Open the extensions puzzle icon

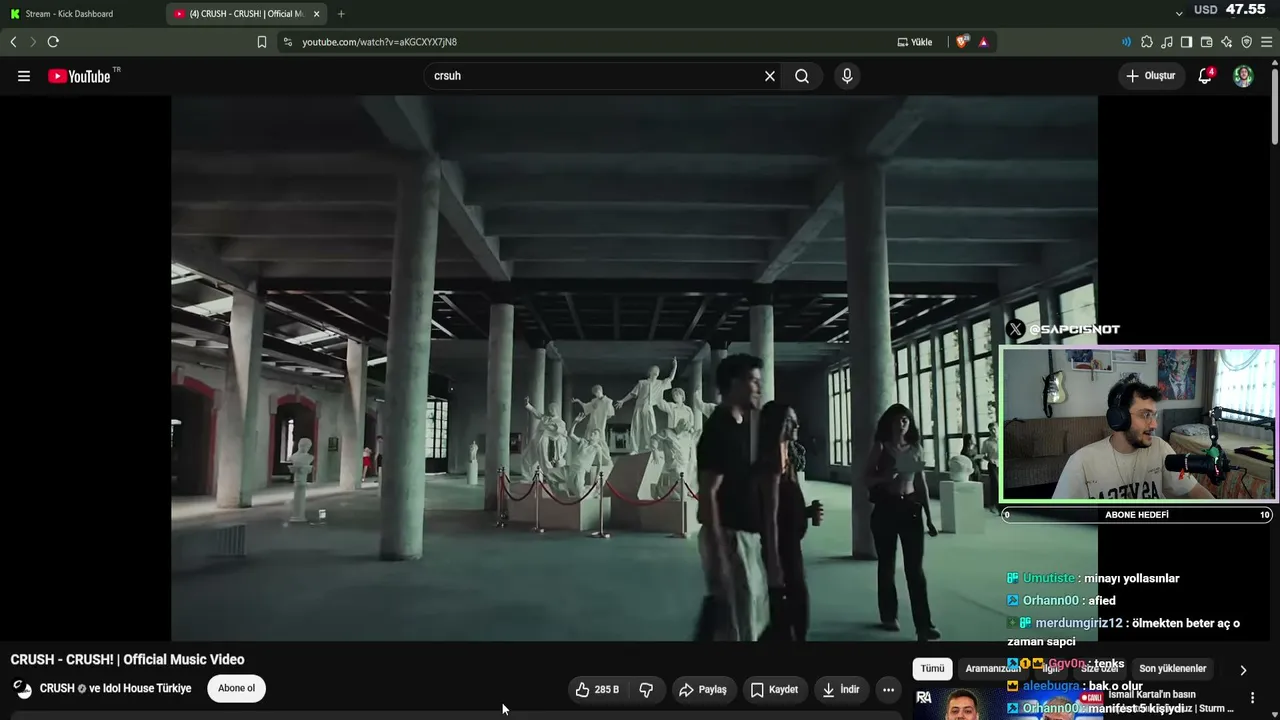coord(1147,42)
